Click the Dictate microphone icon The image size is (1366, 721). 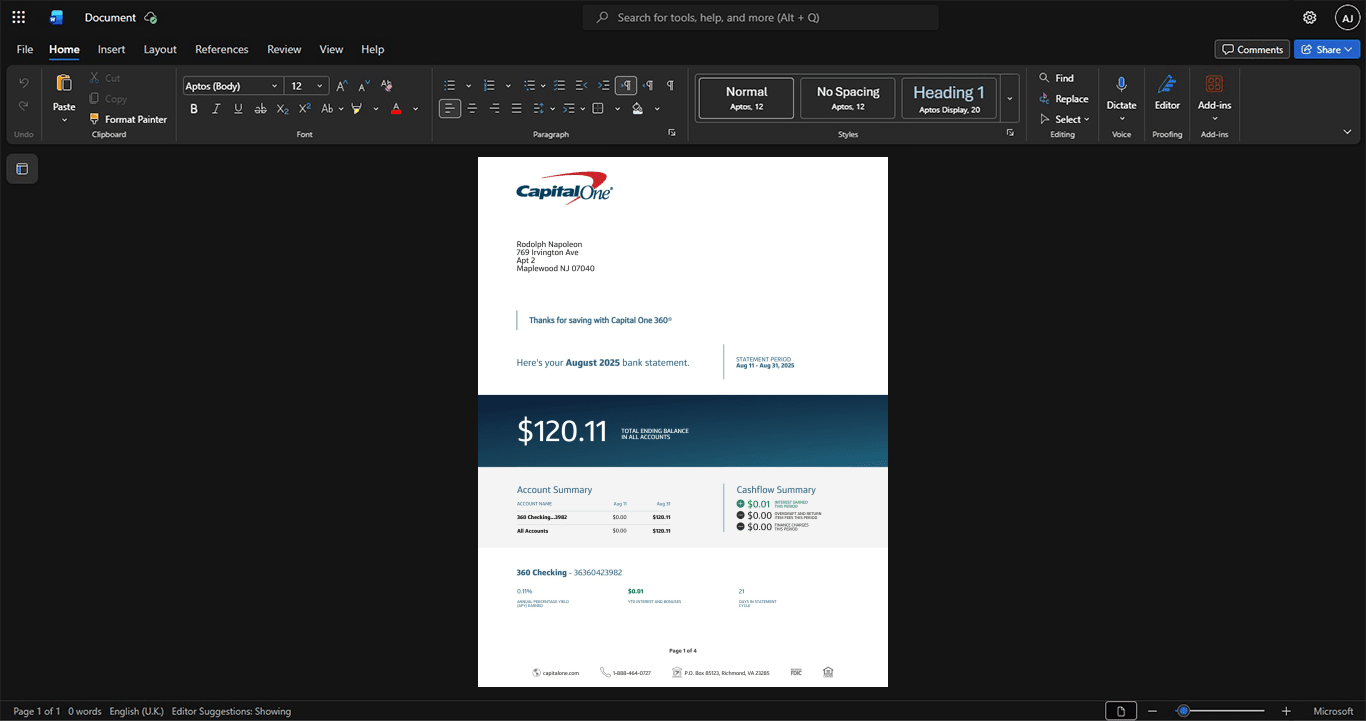click(1122, 84)
